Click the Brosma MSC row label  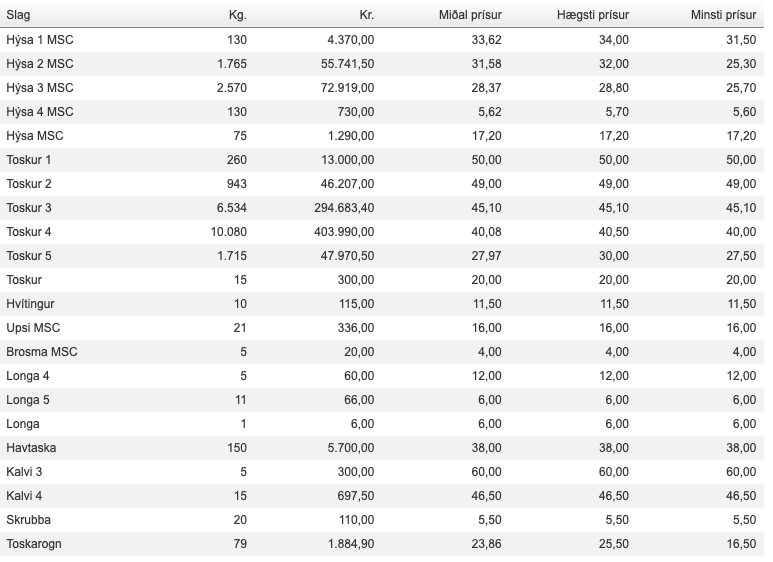[42, 352]
